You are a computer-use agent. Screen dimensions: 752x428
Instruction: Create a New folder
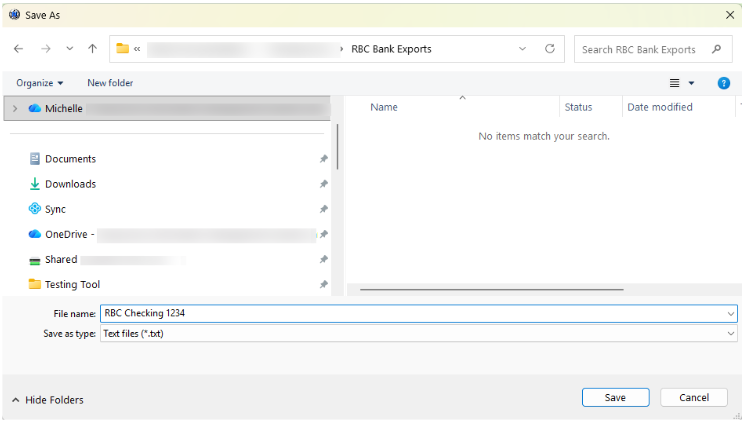pos(110,83)
